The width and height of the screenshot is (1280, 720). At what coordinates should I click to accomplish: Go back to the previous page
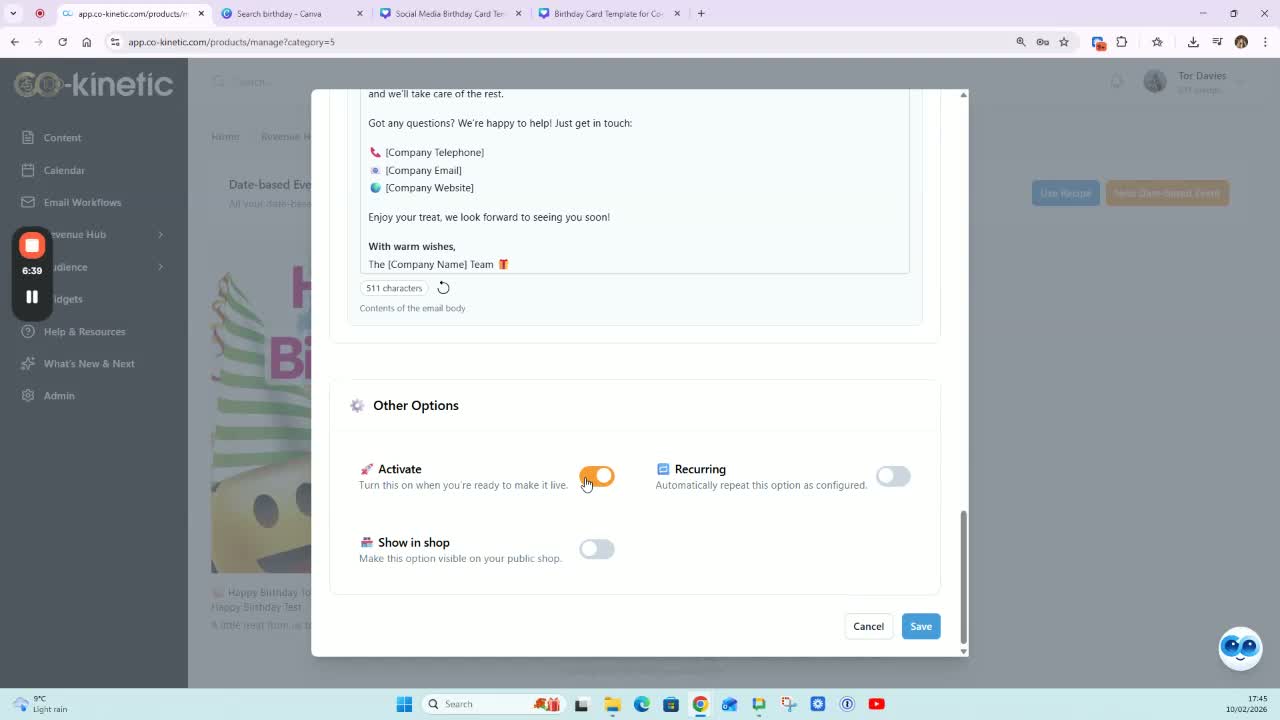coord(14,42)
